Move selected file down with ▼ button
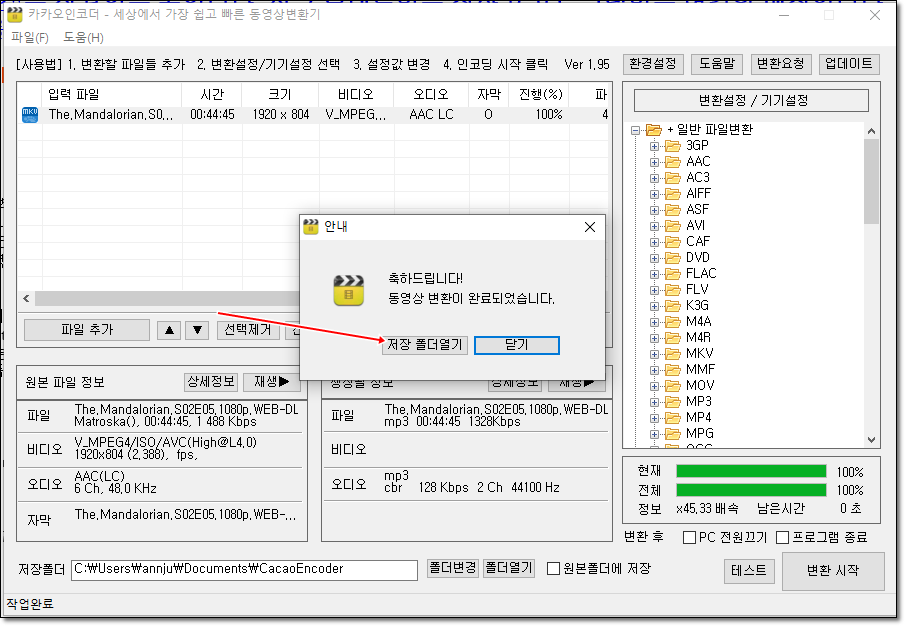This screenshot has width=905, height=626. coord(197,330)
